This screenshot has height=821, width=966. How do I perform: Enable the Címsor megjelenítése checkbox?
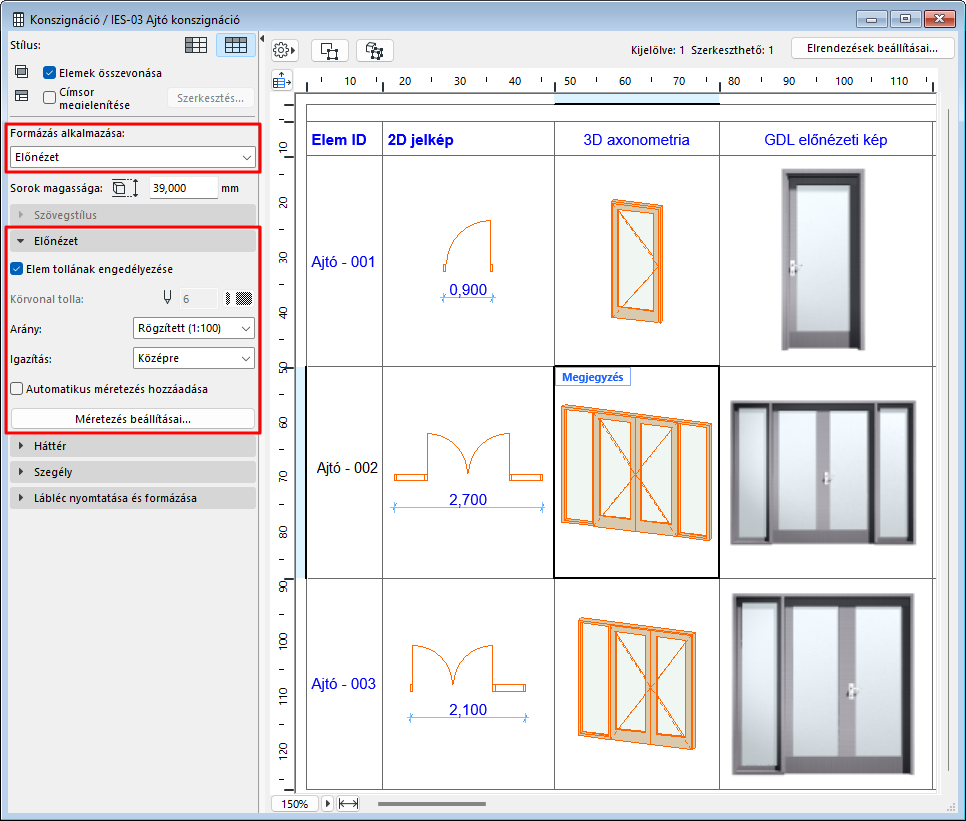tap(50, 97)
